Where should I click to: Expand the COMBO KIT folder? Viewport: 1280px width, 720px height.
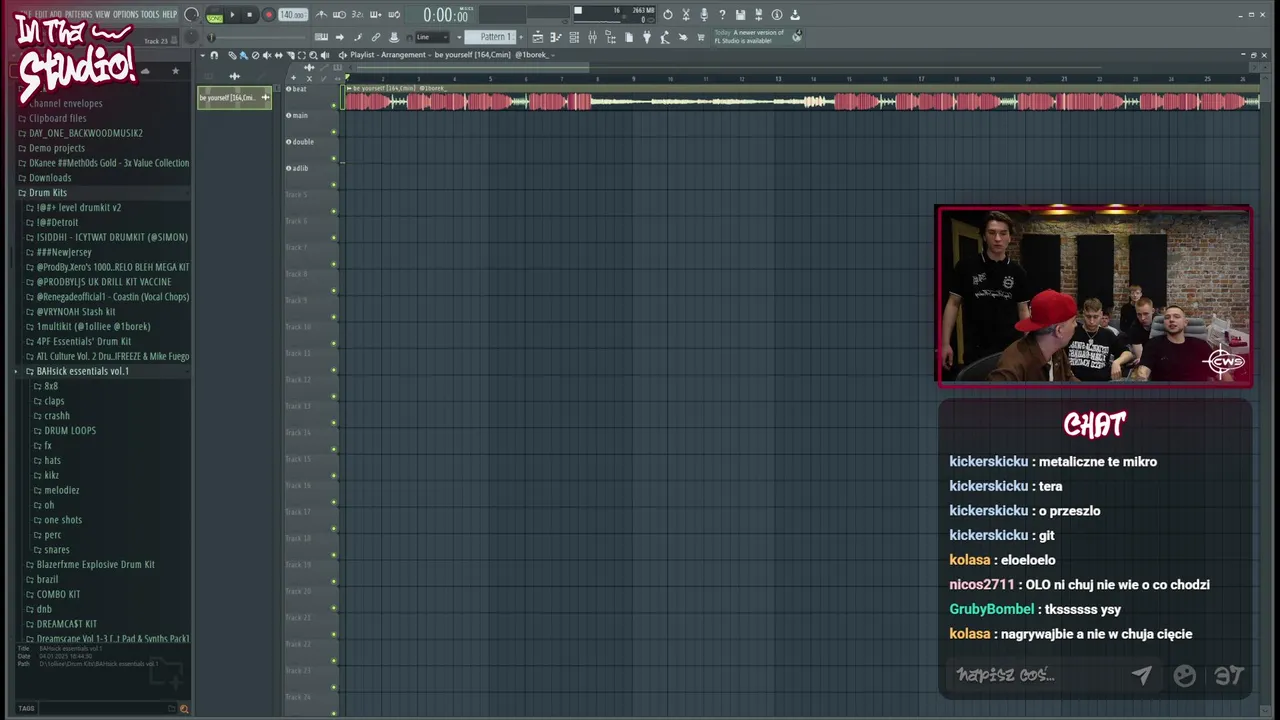58,594
